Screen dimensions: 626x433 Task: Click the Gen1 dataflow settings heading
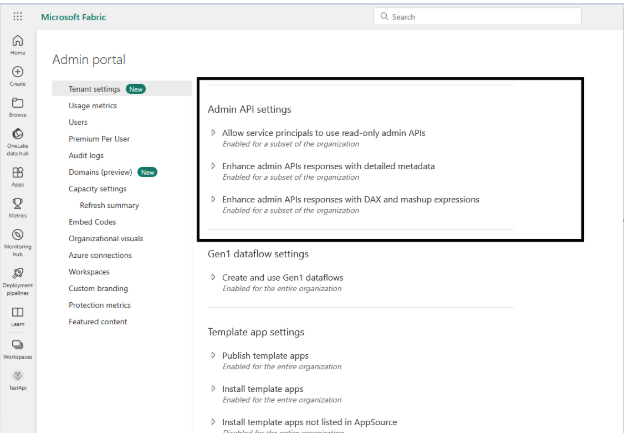pos(258,254)
